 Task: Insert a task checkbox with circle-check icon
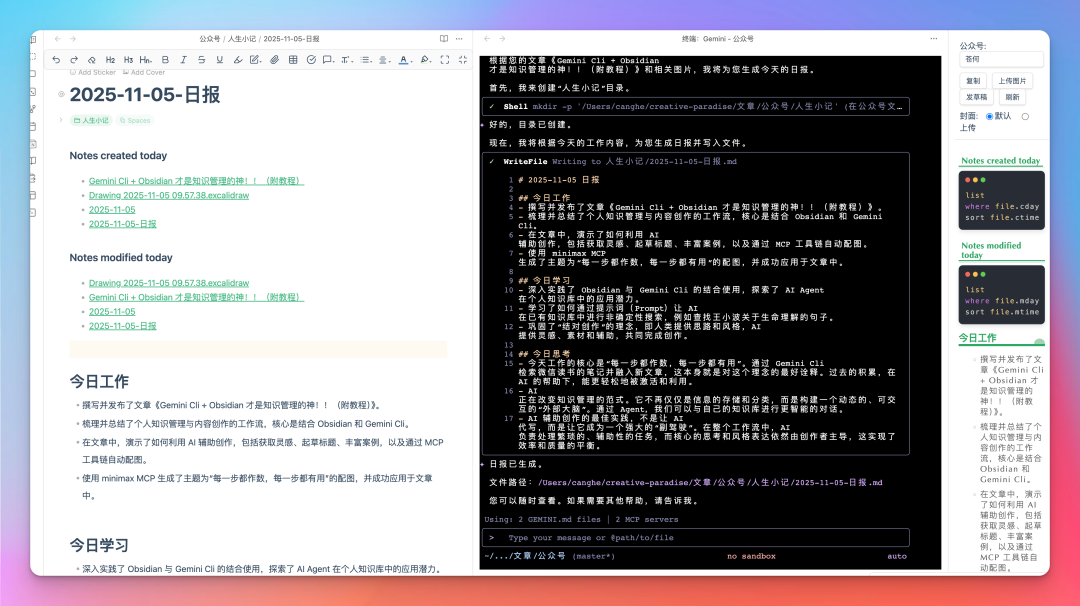[x=311, y=60]
